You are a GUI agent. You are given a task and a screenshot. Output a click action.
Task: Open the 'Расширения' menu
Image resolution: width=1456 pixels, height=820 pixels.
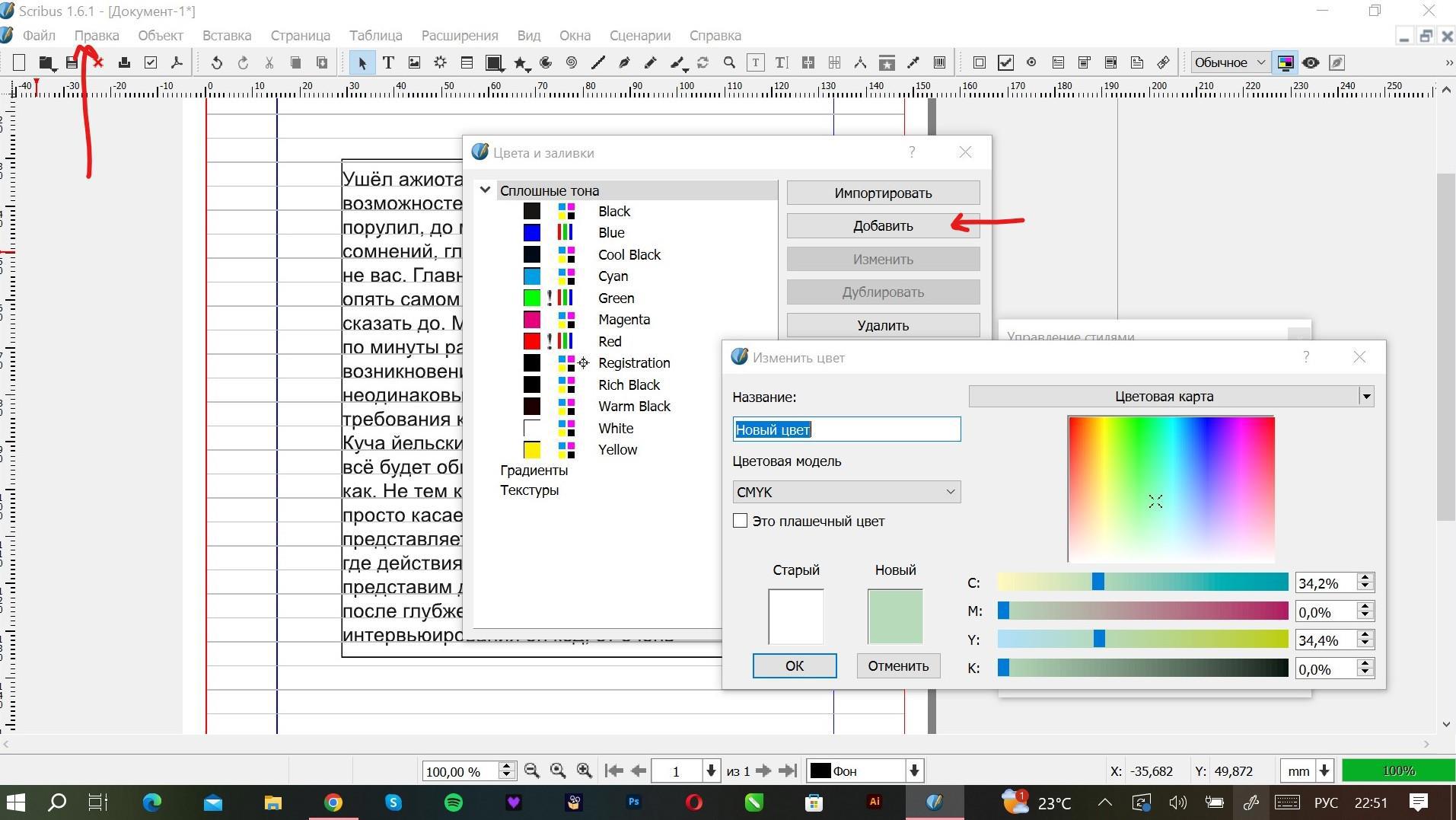[x=459, y=36]
